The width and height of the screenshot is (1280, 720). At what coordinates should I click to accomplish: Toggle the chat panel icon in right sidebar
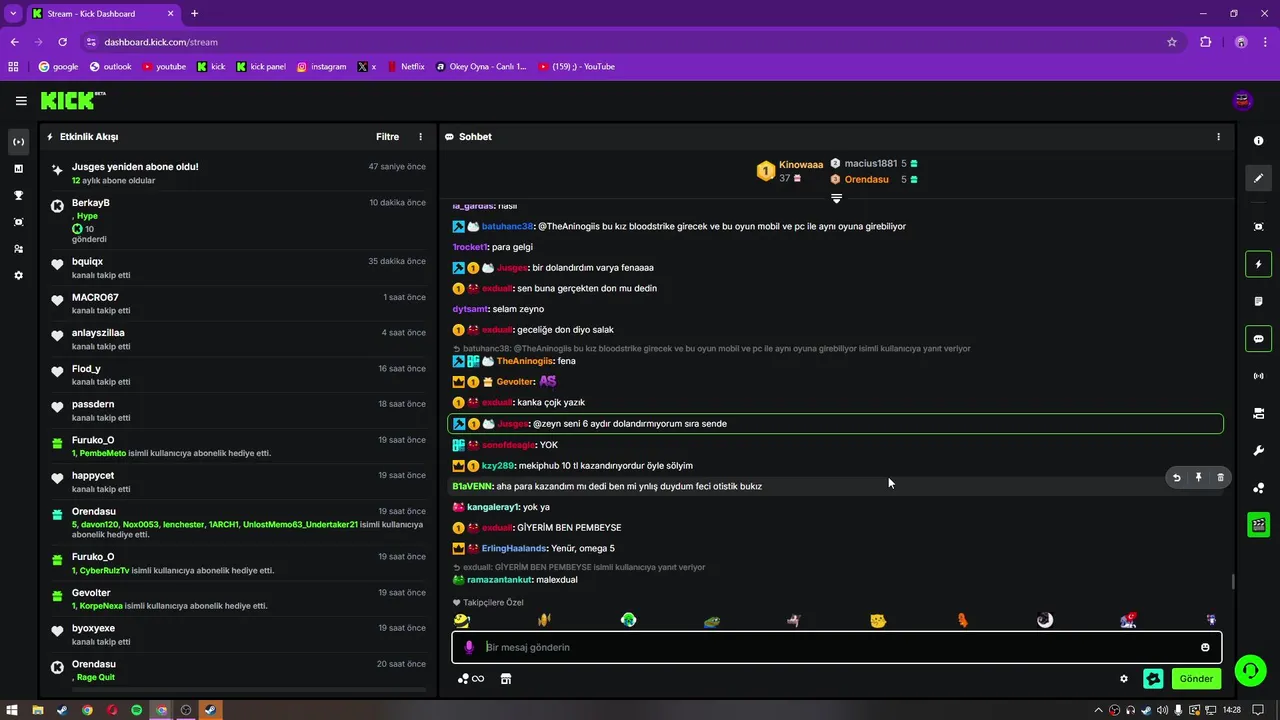point(1258,339)
